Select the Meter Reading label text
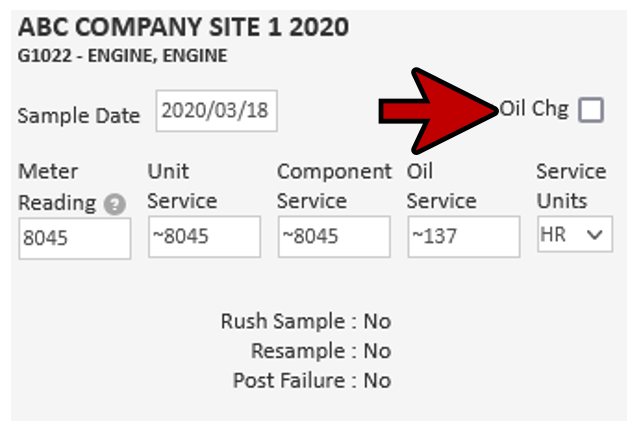 pyautogui.click(x=57, y=186)
